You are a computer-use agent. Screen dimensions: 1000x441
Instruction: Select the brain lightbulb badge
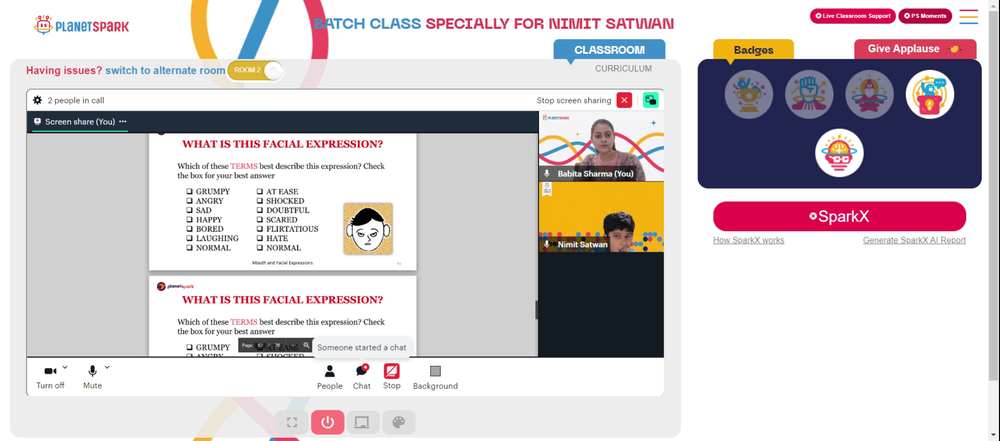(x=839, y=153)
